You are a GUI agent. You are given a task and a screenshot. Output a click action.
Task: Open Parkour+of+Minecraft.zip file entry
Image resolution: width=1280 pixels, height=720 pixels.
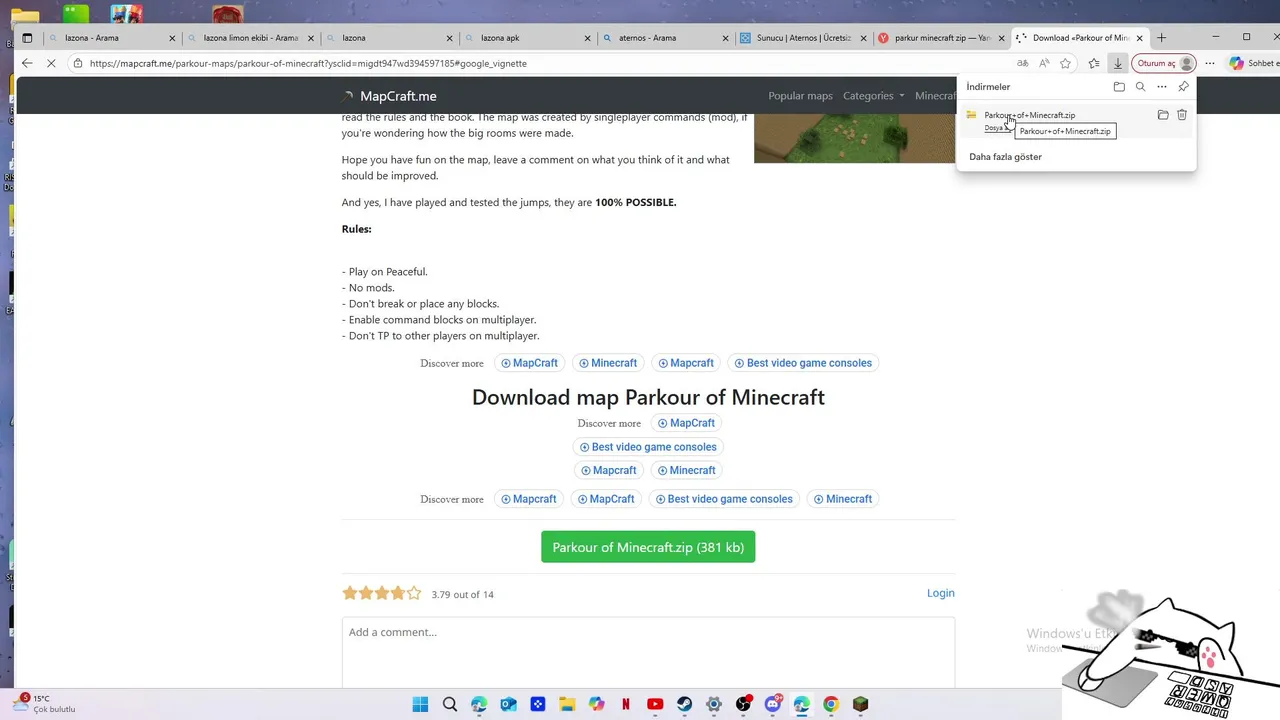click(x=1029, y=115)
